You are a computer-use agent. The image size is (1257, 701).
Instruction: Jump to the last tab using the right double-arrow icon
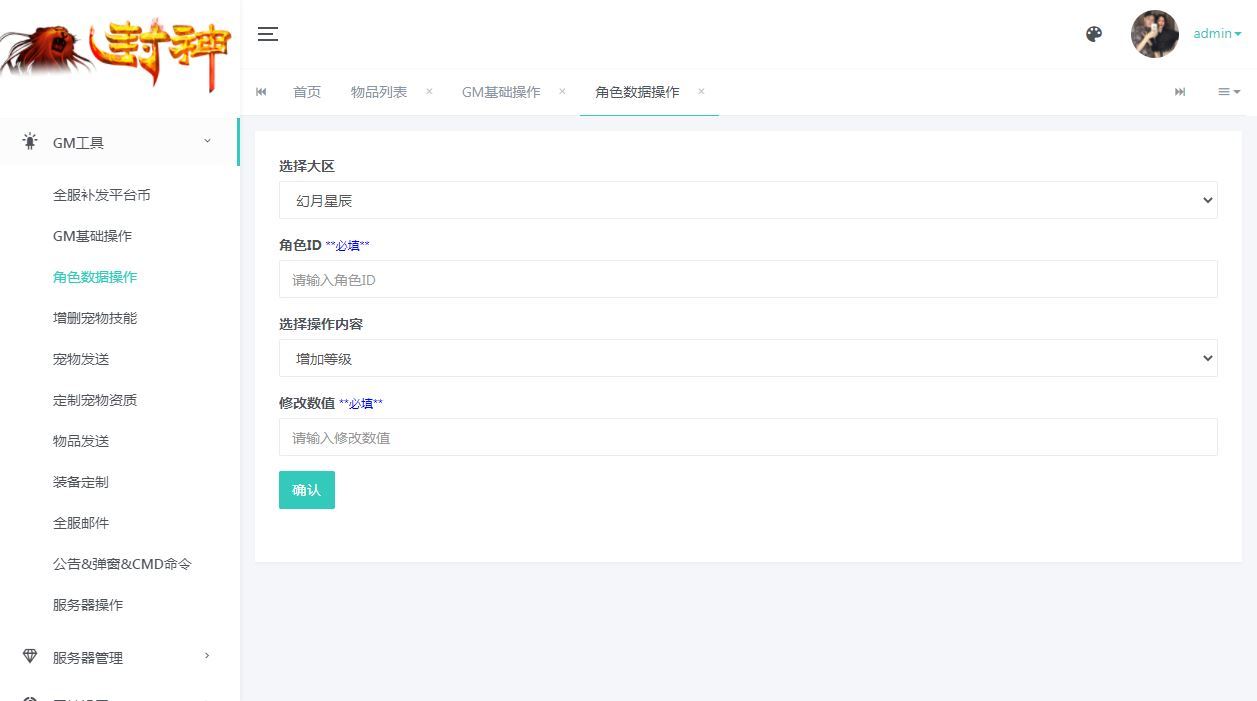tap(1179, 91)
